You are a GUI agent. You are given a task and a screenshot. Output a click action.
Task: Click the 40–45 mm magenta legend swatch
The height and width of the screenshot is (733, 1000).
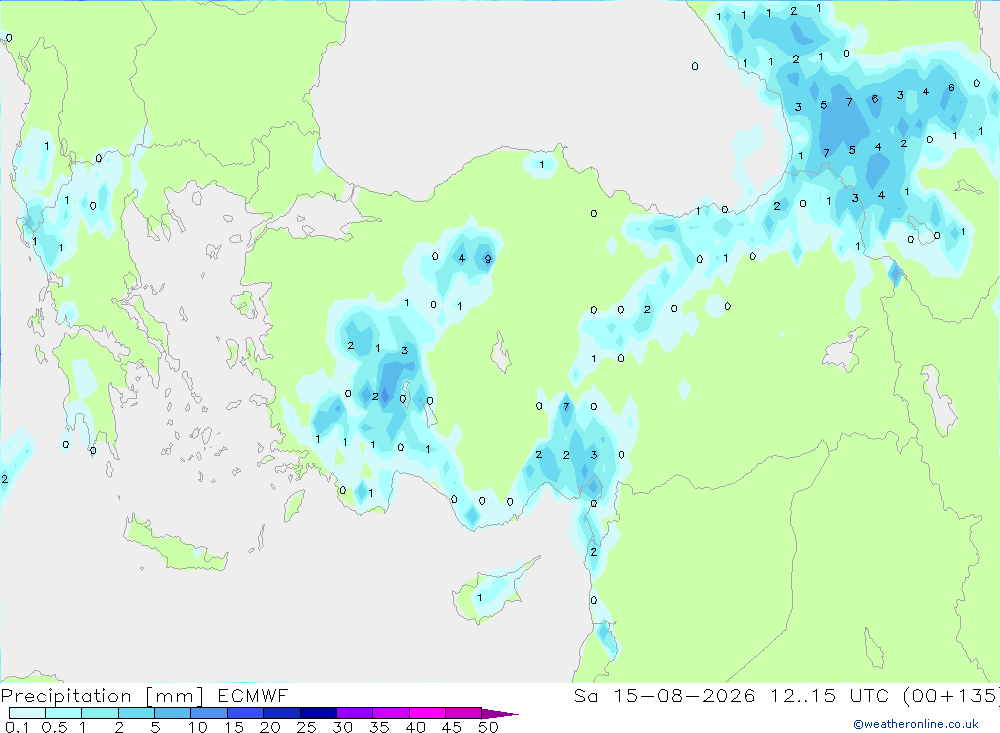click(427, 713)
